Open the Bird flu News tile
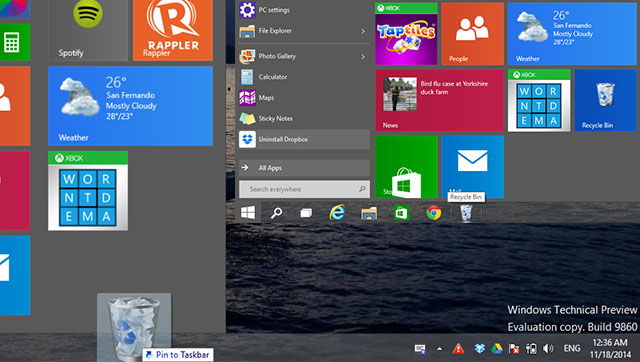The image size is (640, 362). tap(440, 100)
